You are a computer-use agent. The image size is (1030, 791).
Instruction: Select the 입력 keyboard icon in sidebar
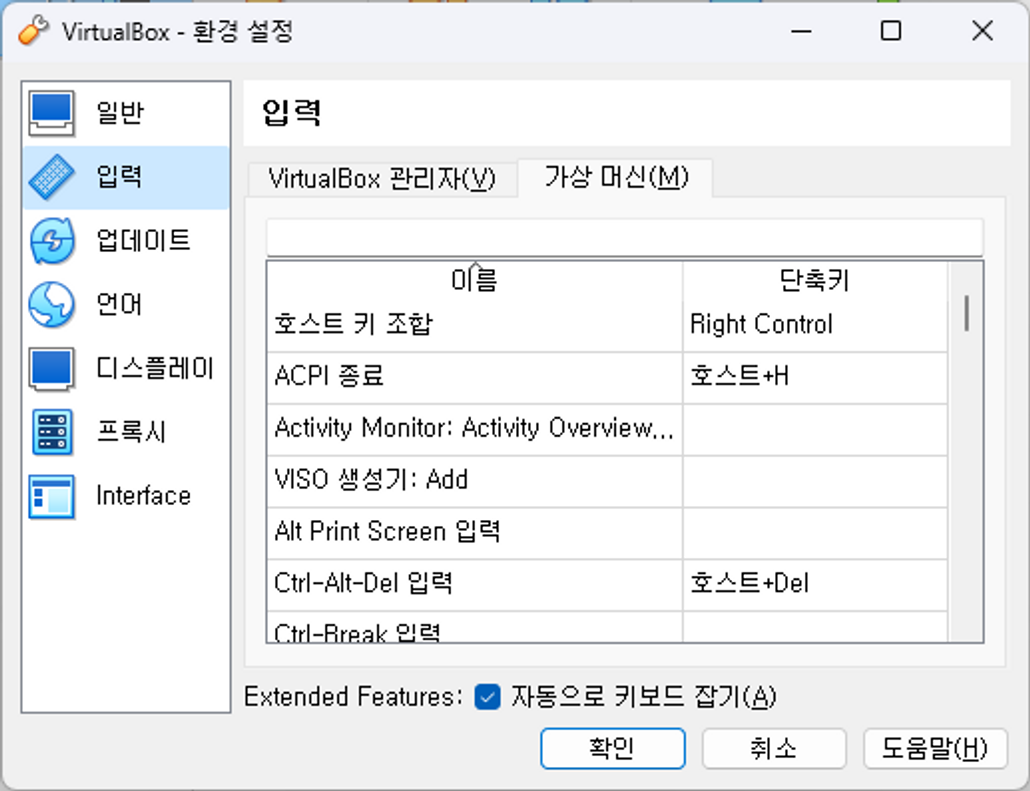pos(51,177)
